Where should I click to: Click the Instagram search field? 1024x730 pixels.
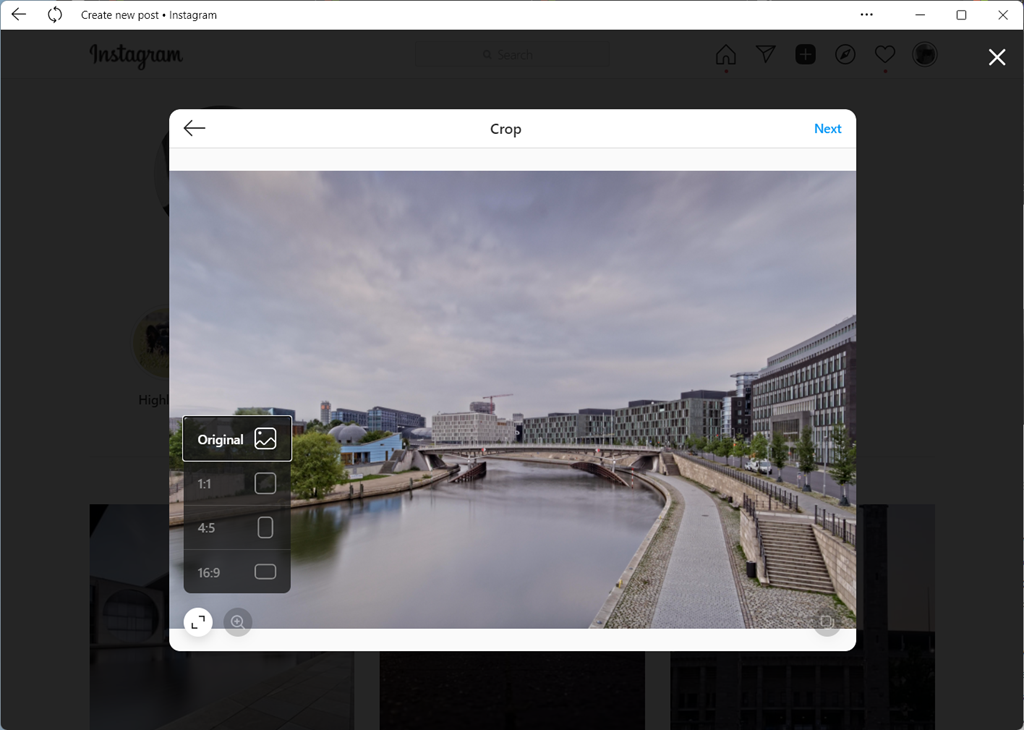click(512, 55)
